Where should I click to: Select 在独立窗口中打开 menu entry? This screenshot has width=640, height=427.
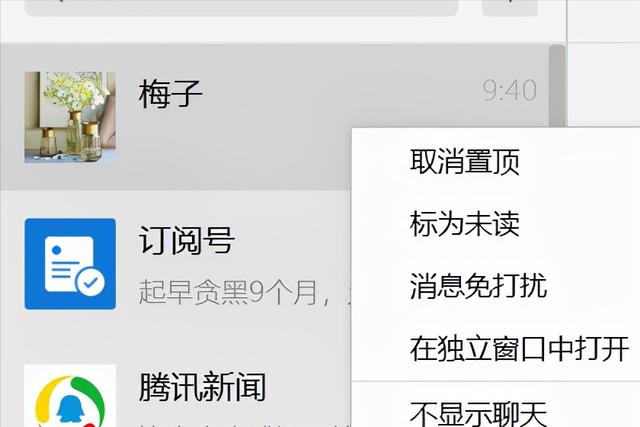pos(519,348)
